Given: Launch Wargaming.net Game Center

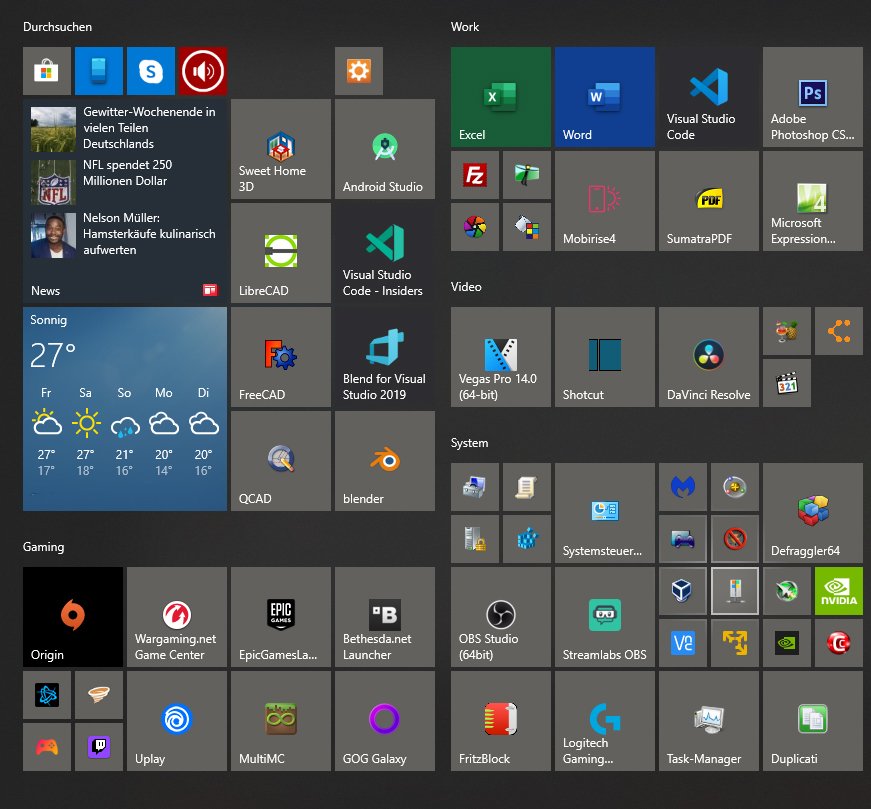Looking at the screenshot, I should tap(177, 617).
